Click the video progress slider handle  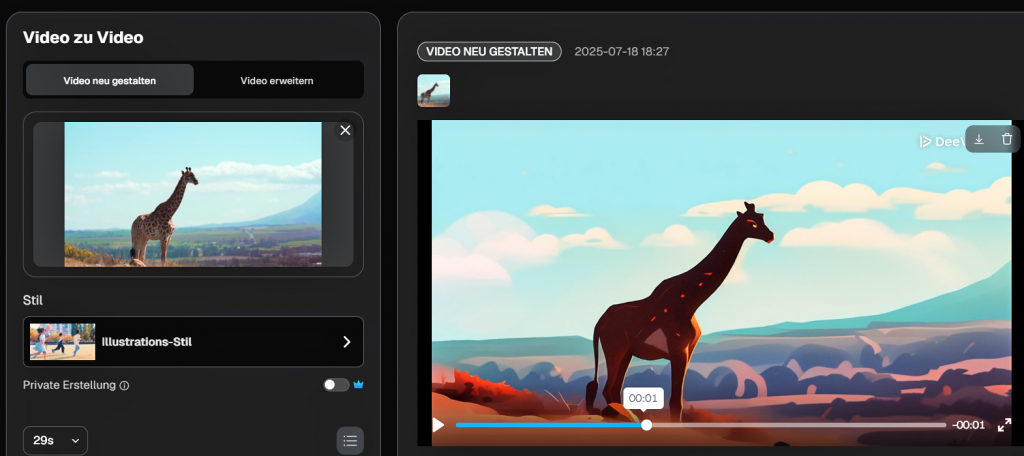646,425
